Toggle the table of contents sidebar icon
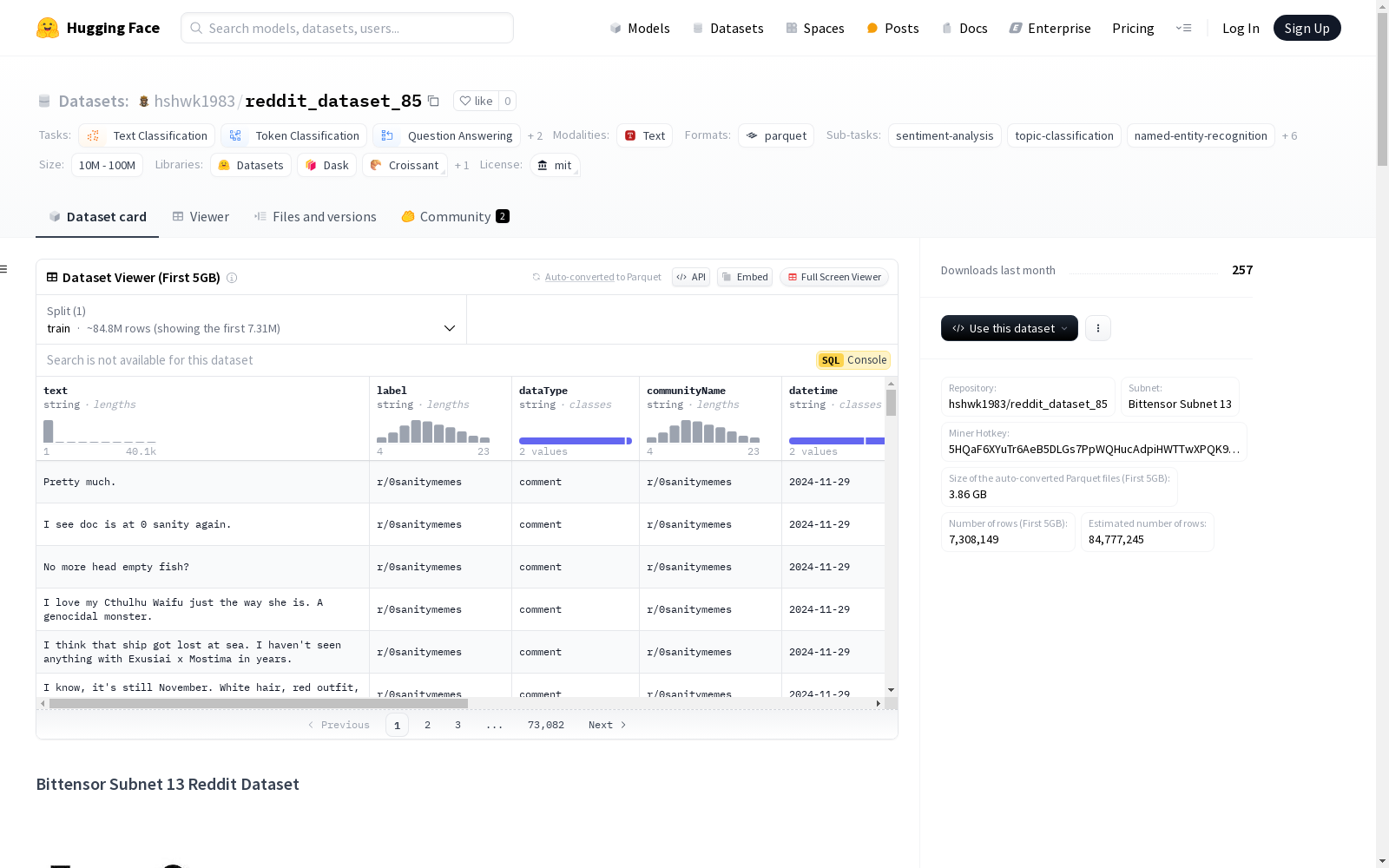 coord(4,269)
